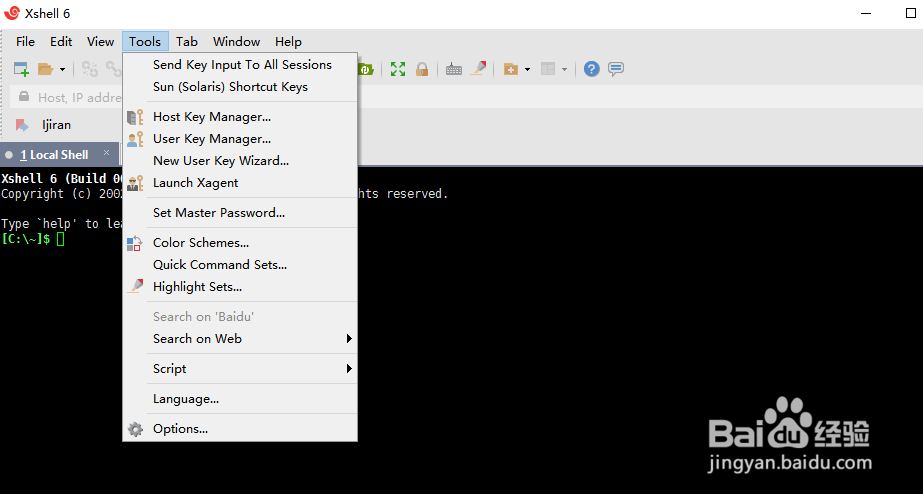Close the open Tools menu
This screenshot has width=923, height=494.
145,42
